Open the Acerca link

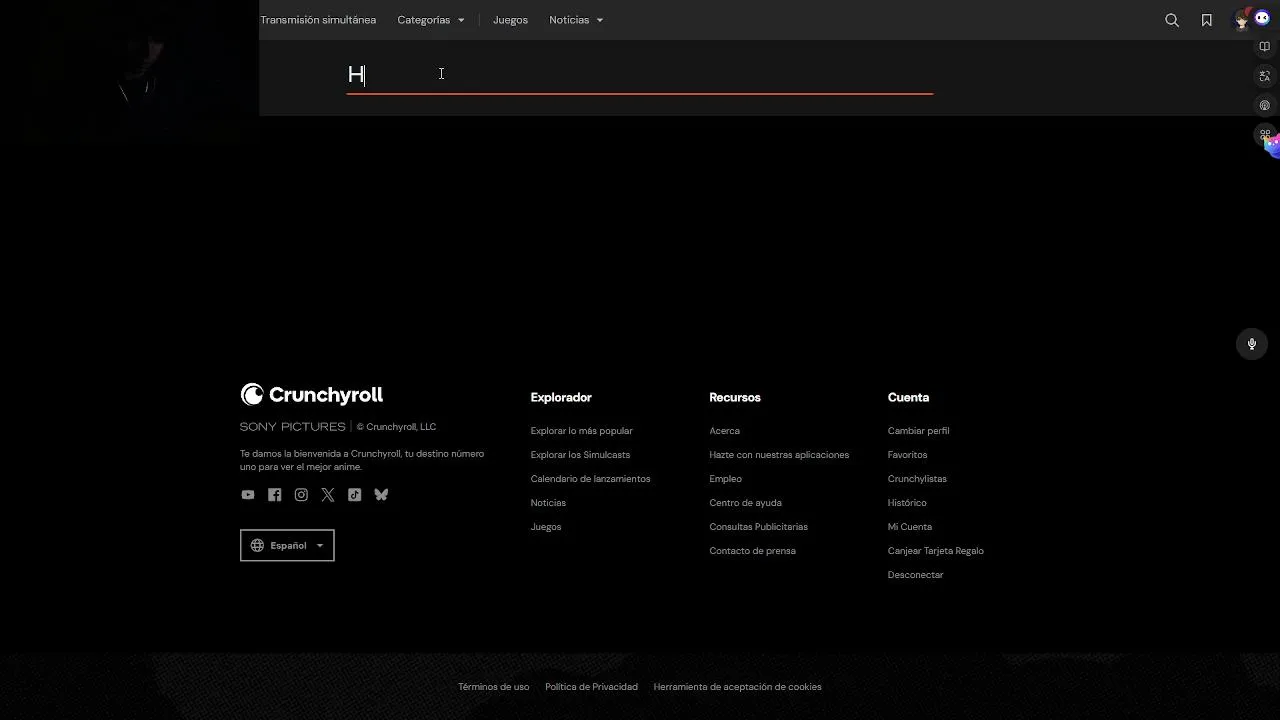(724, 431)
